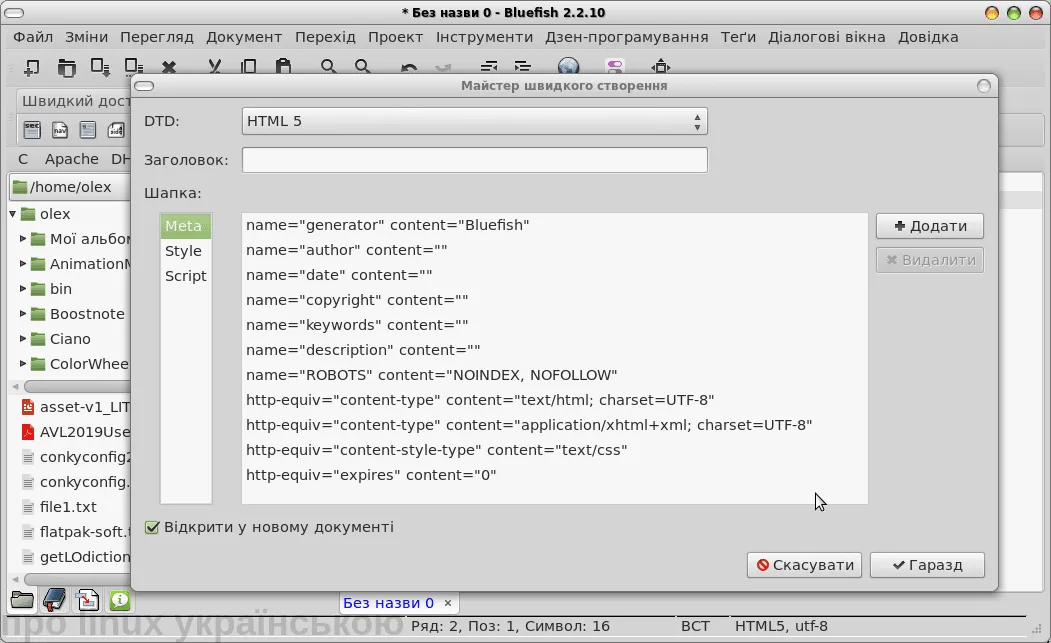The image size is (1051, 643).
Task: Open the Перегляд menu
Action: [x=157, y=37]
